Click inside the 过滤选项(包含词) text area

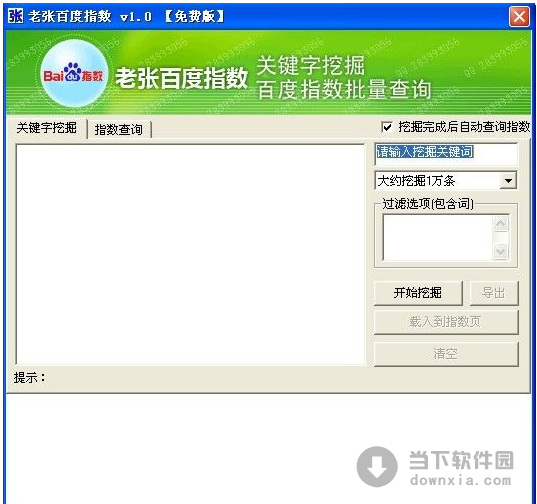[438, 237]
